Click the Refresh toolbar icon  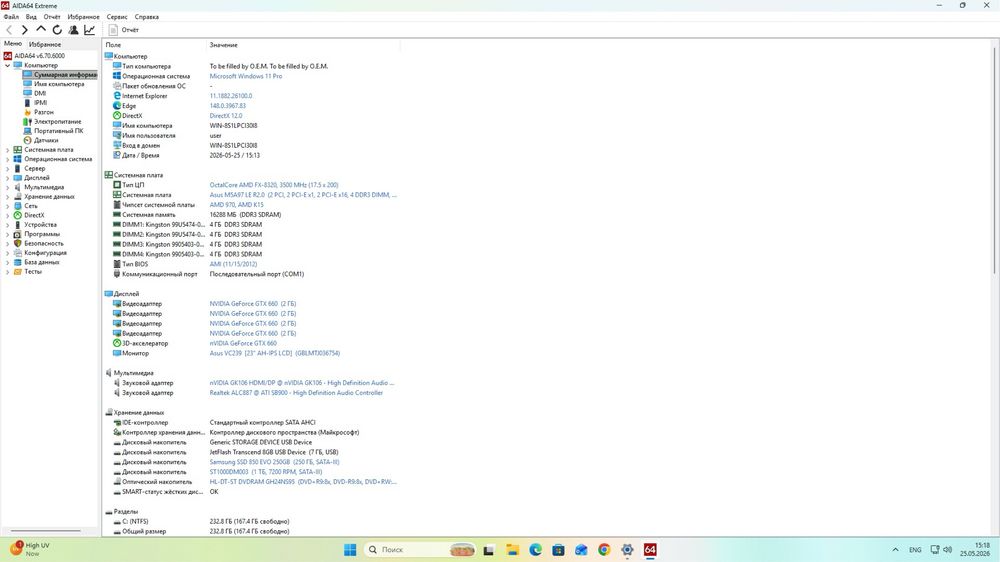coord(57,30)
